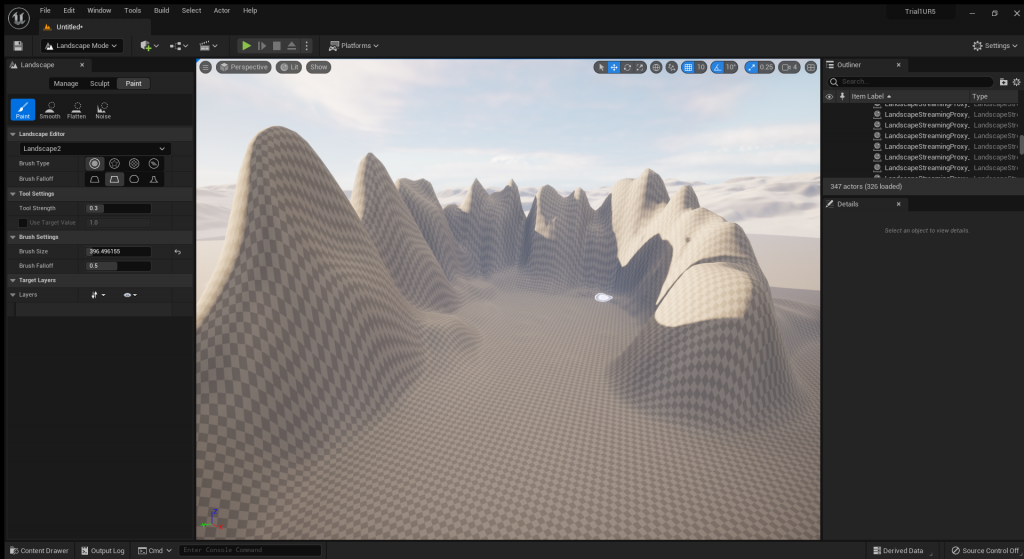Choose the alpha brush type

point(114,163)
